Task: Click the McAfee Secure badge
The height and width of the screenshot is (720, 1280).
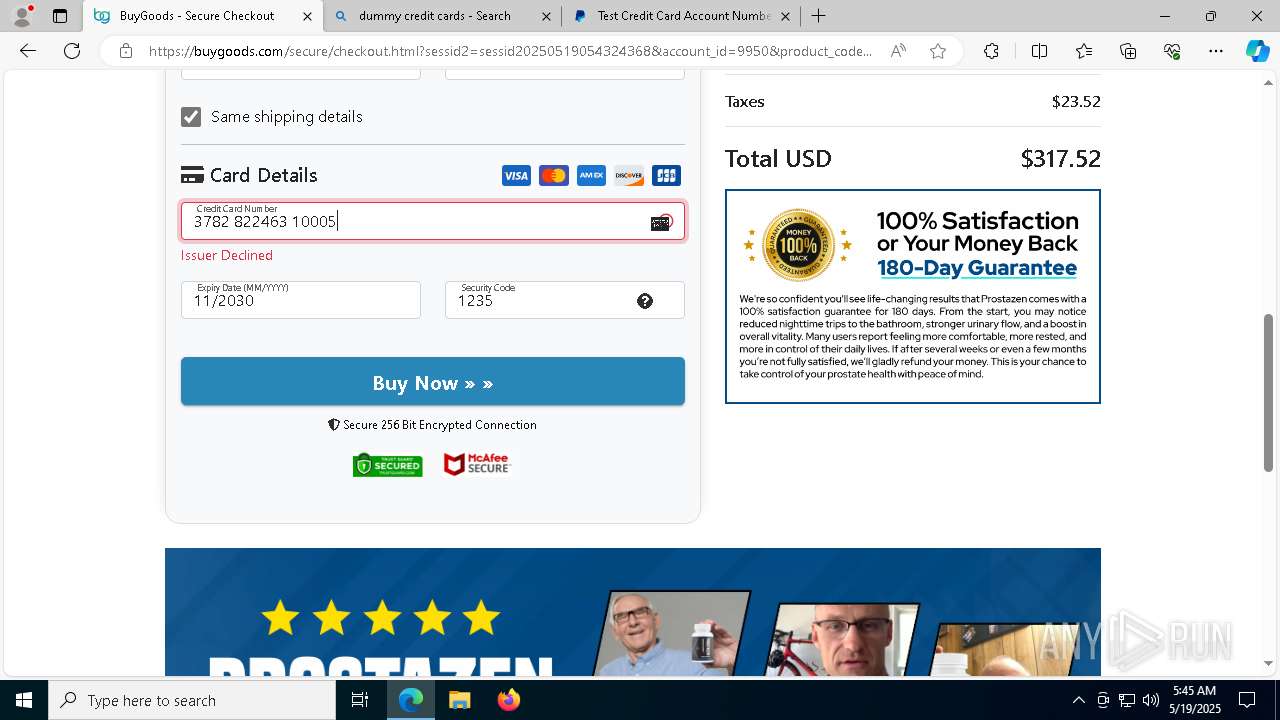Action: (x=477, y=464)
